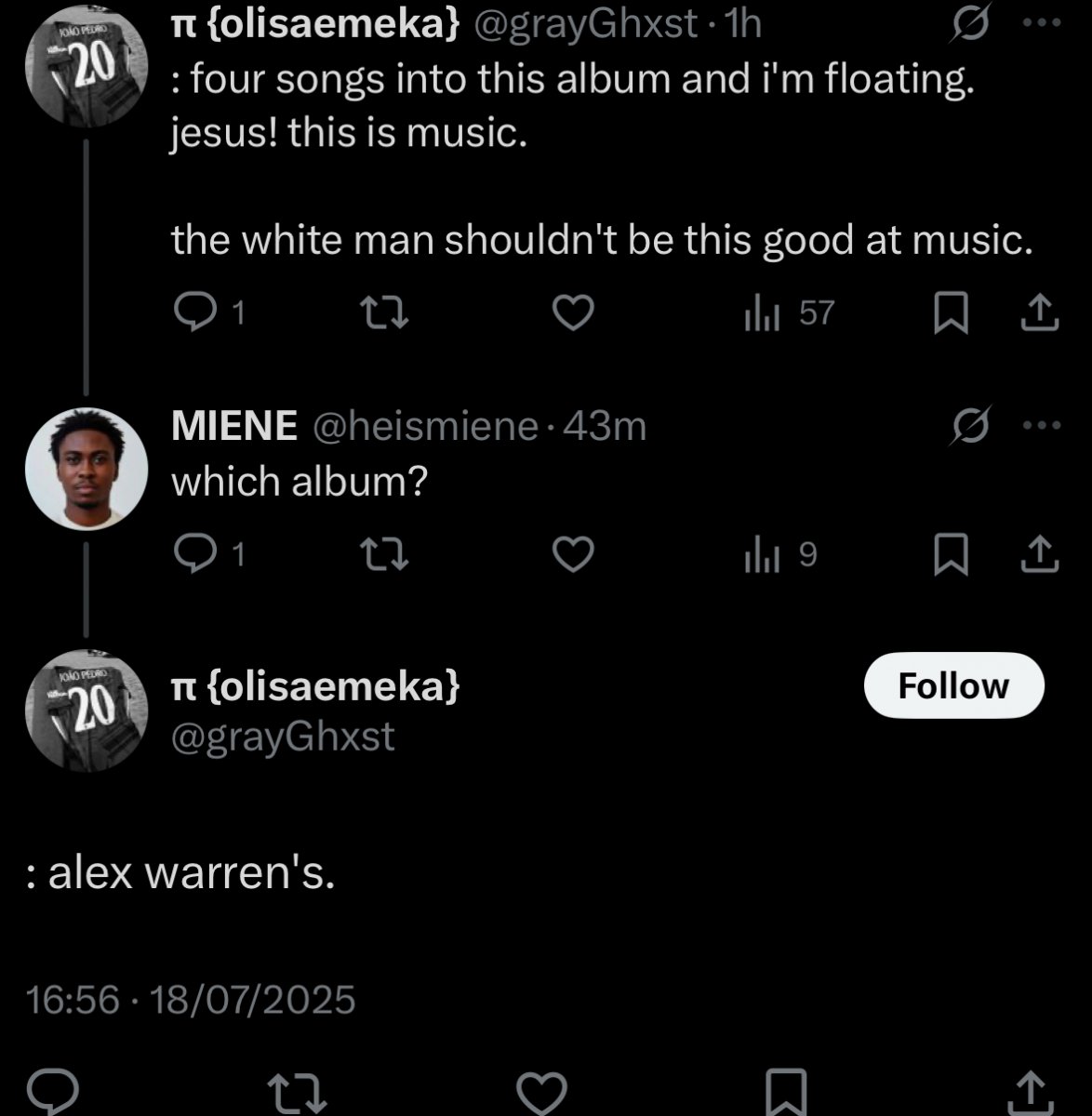
Task: Open more options on MIENE's tweet
Action: click(x=1041, y=426)
